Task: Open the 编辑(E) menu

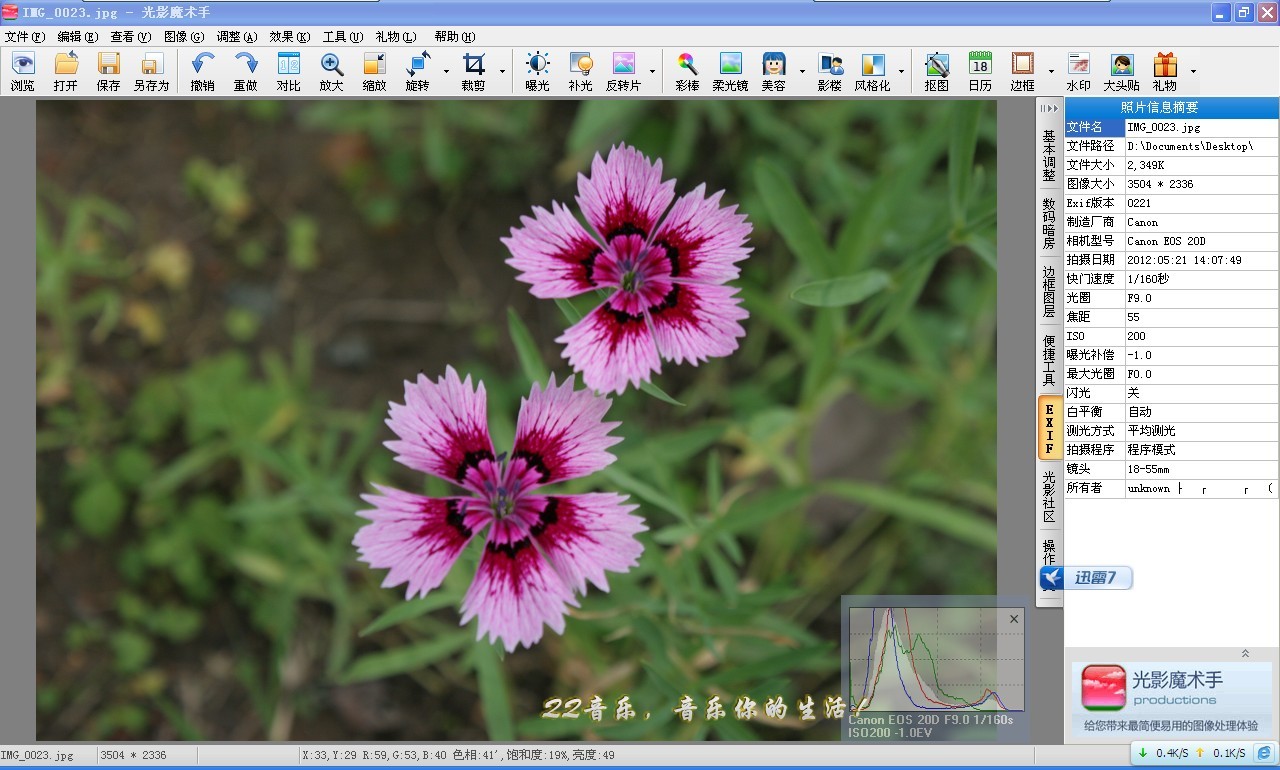Action: pos(78,36)
